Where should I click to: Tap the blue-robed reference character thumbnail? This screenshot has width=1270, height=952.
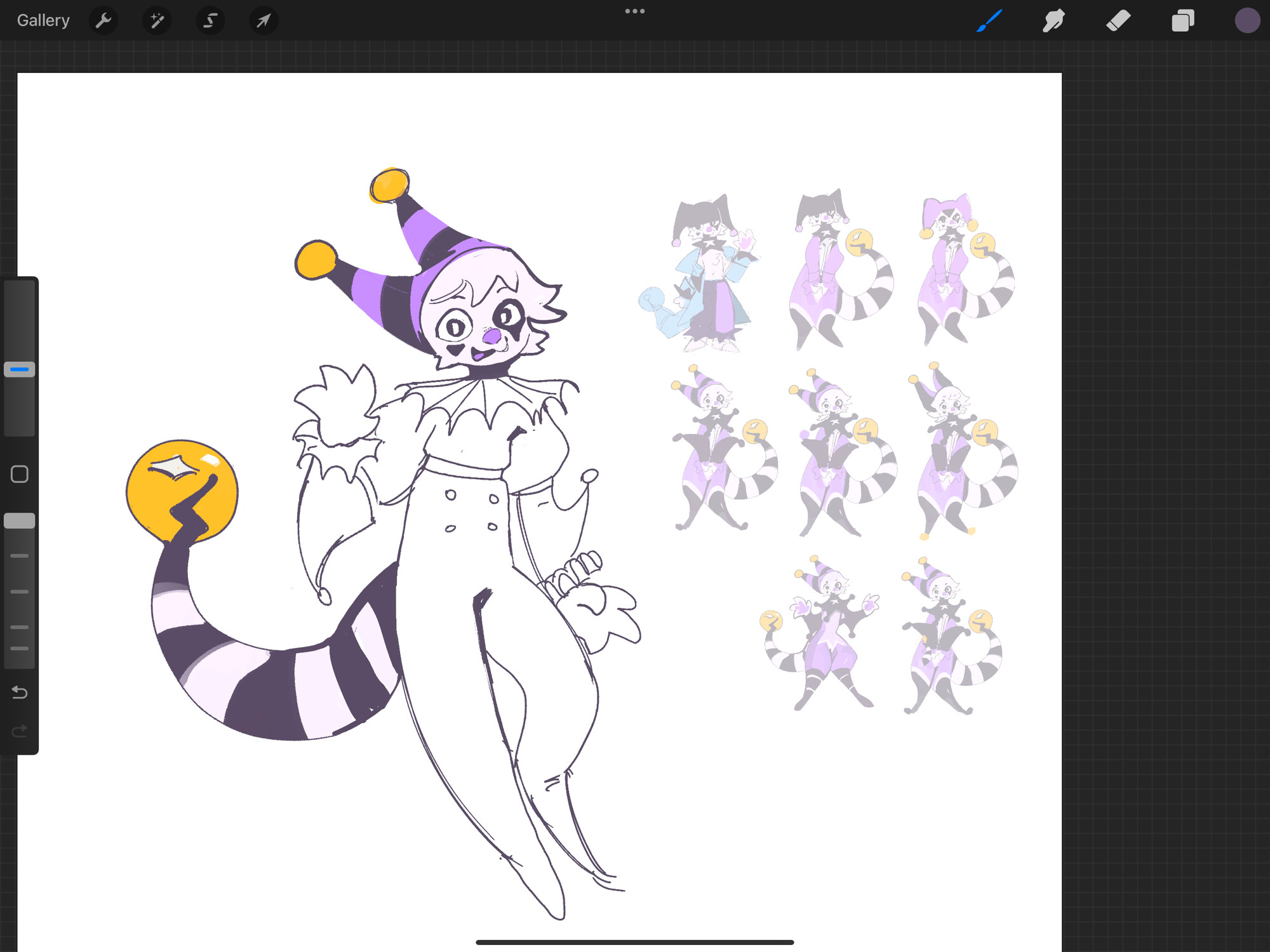coord(698,273)
